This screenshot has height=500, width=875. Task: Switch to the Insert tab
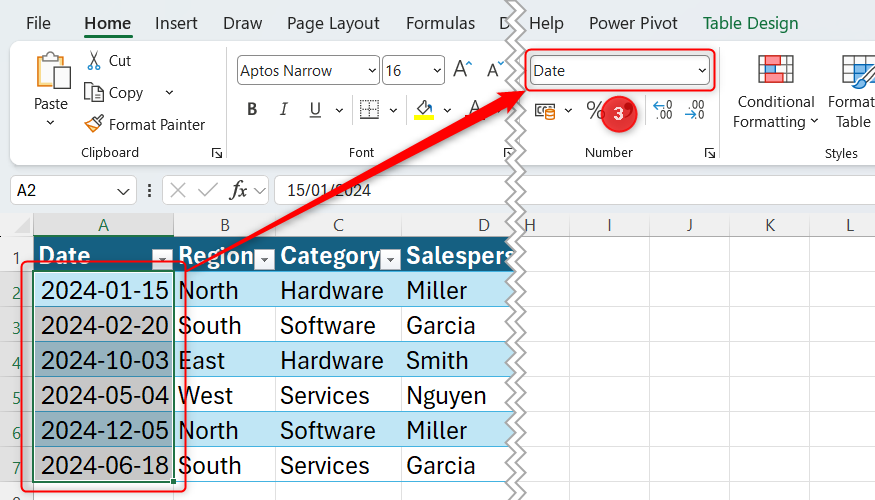(x=176, y=23)
